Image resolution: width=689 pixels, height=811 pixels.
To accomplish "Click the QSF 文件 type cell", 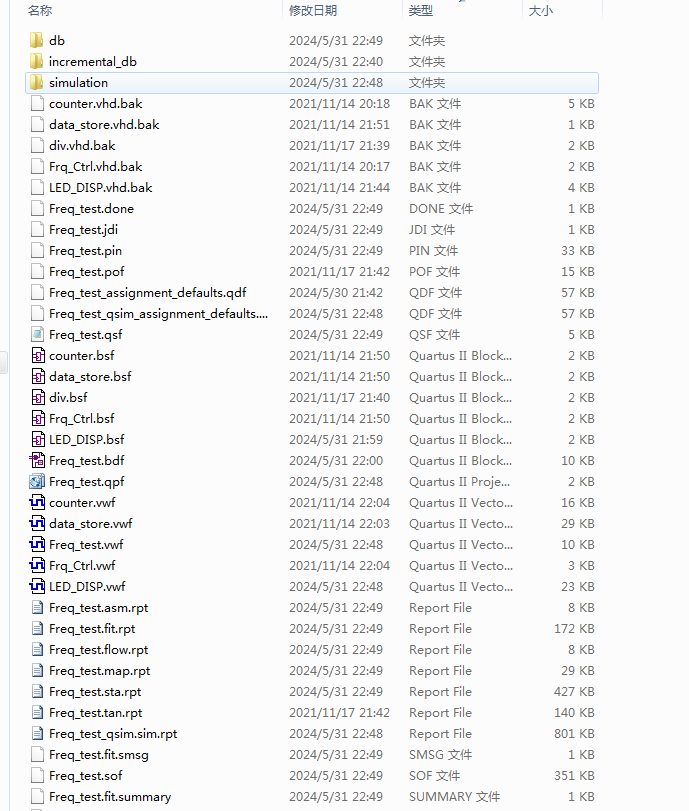I will tap(434, 335).
